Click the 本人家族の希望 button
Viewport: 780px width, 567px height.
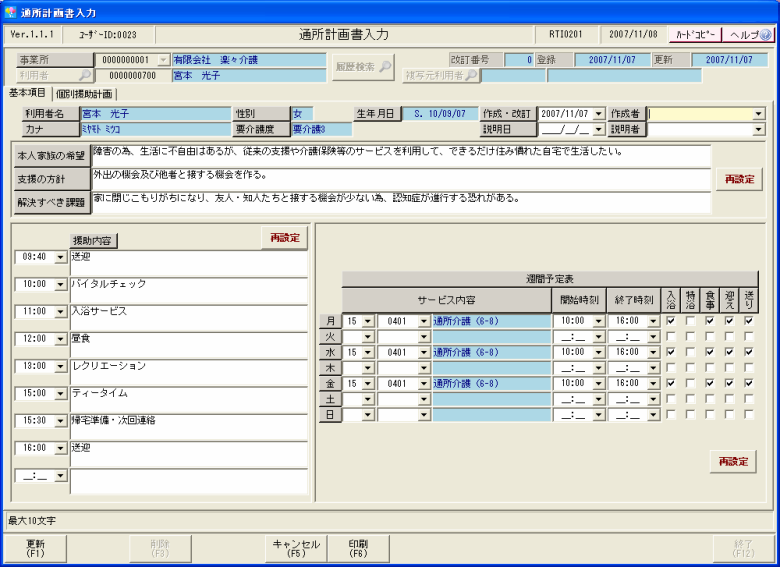coord(51,156)
